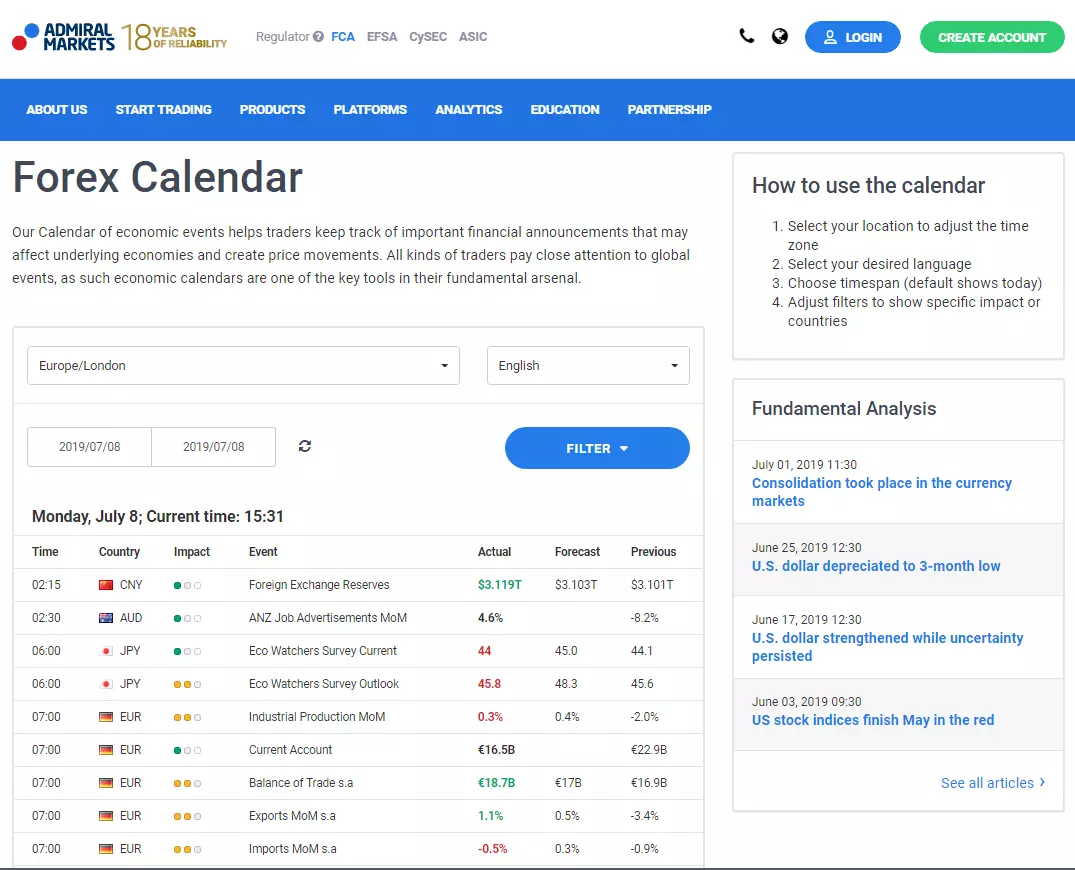Click the actual value €18.7B
1075x870 pixels.
496,782
